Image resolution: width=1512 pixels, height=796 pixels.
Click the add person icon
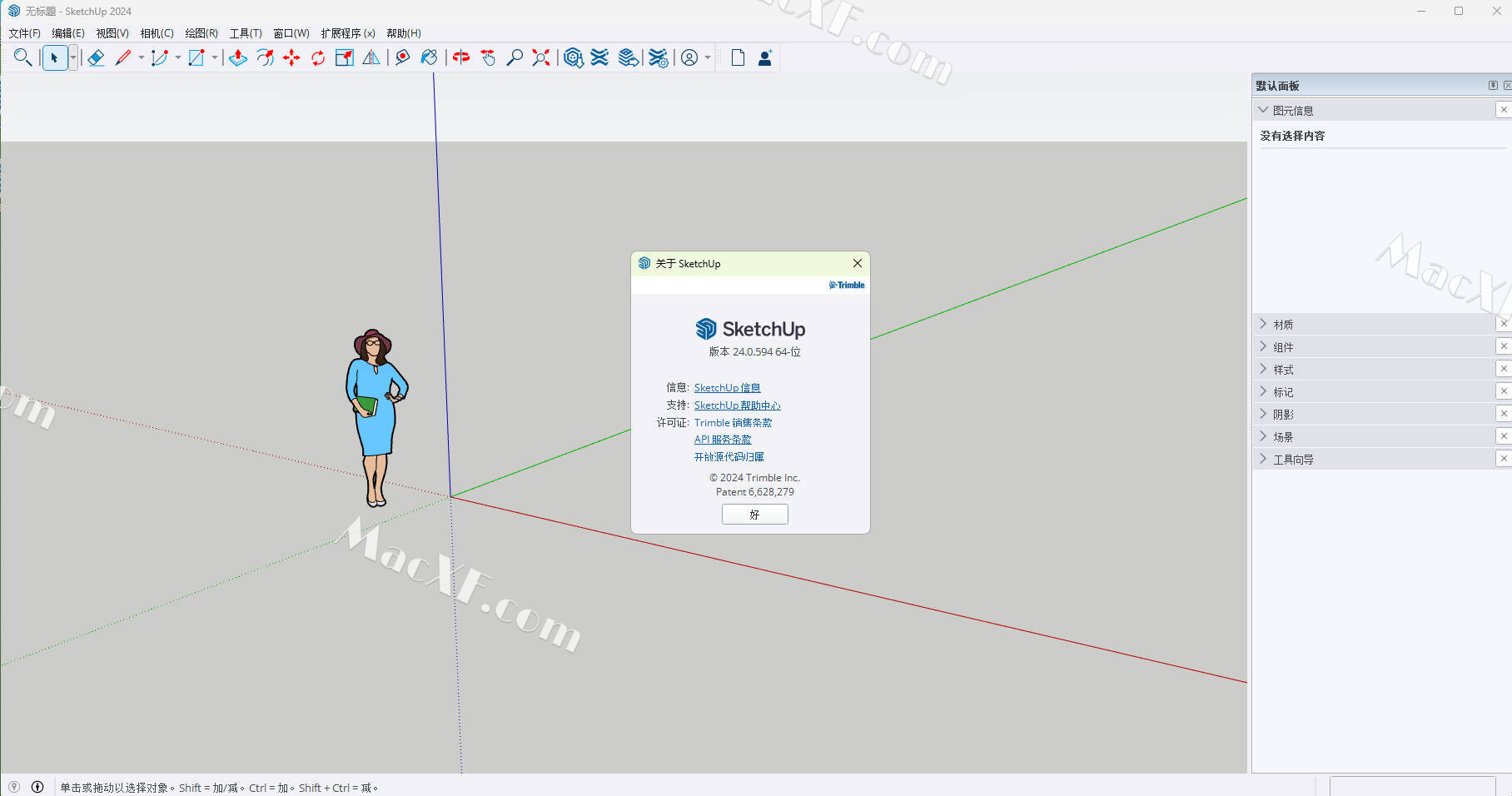(765, 57)
